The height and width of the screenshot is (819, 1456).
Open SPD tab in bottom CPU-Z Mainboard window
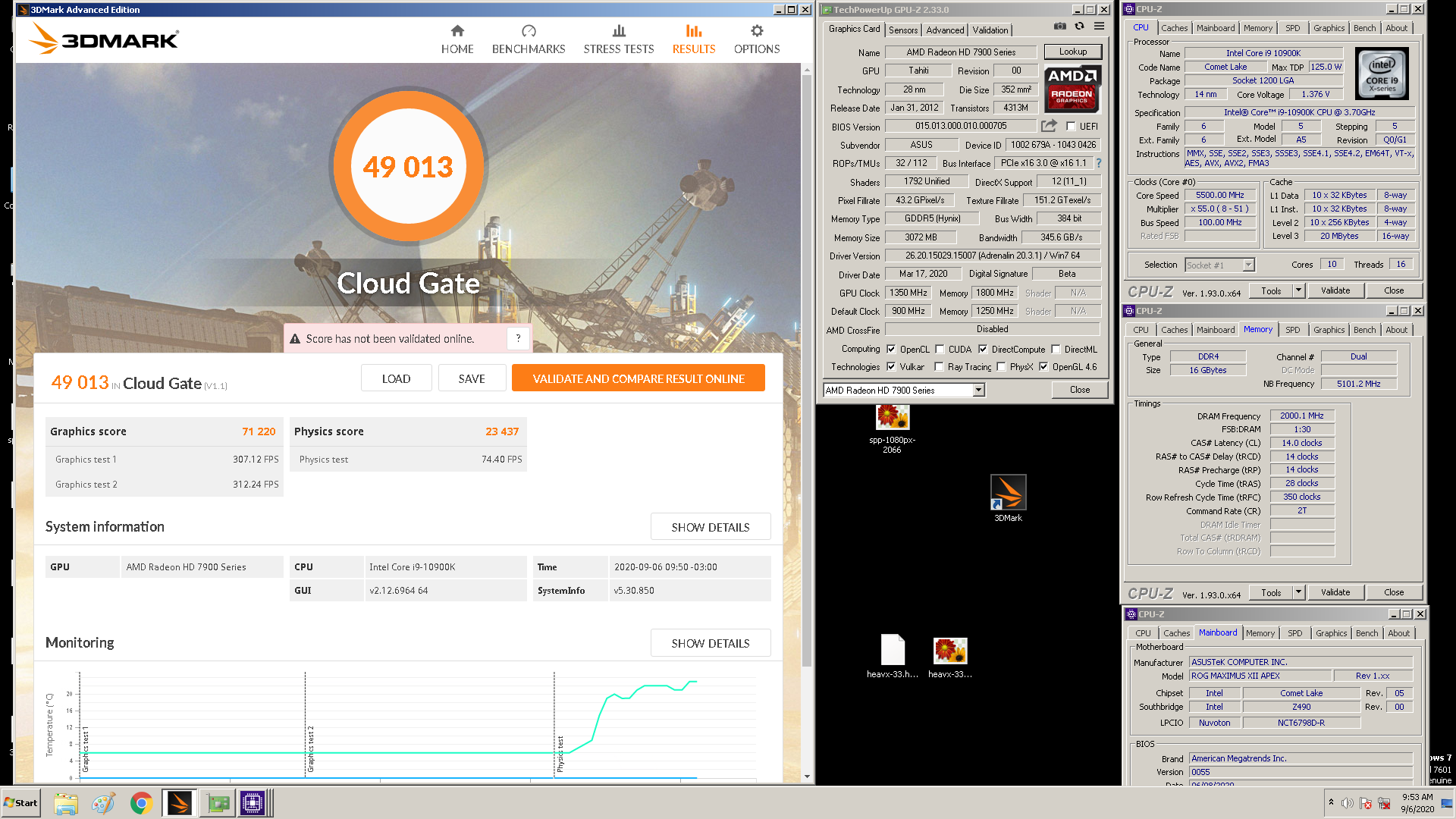[x=1294, y=633]
